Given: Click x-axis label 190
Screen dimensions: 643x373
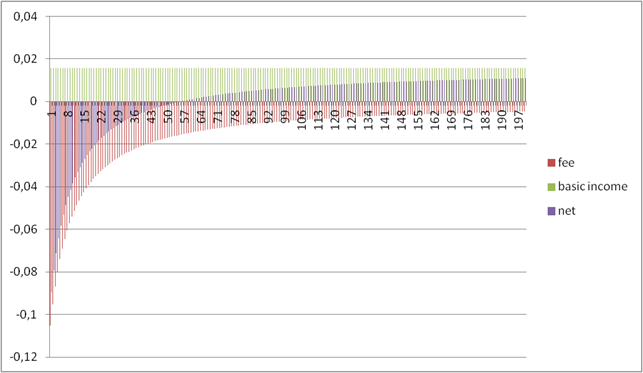Looking at the screenshot, I should coord(503,119).
